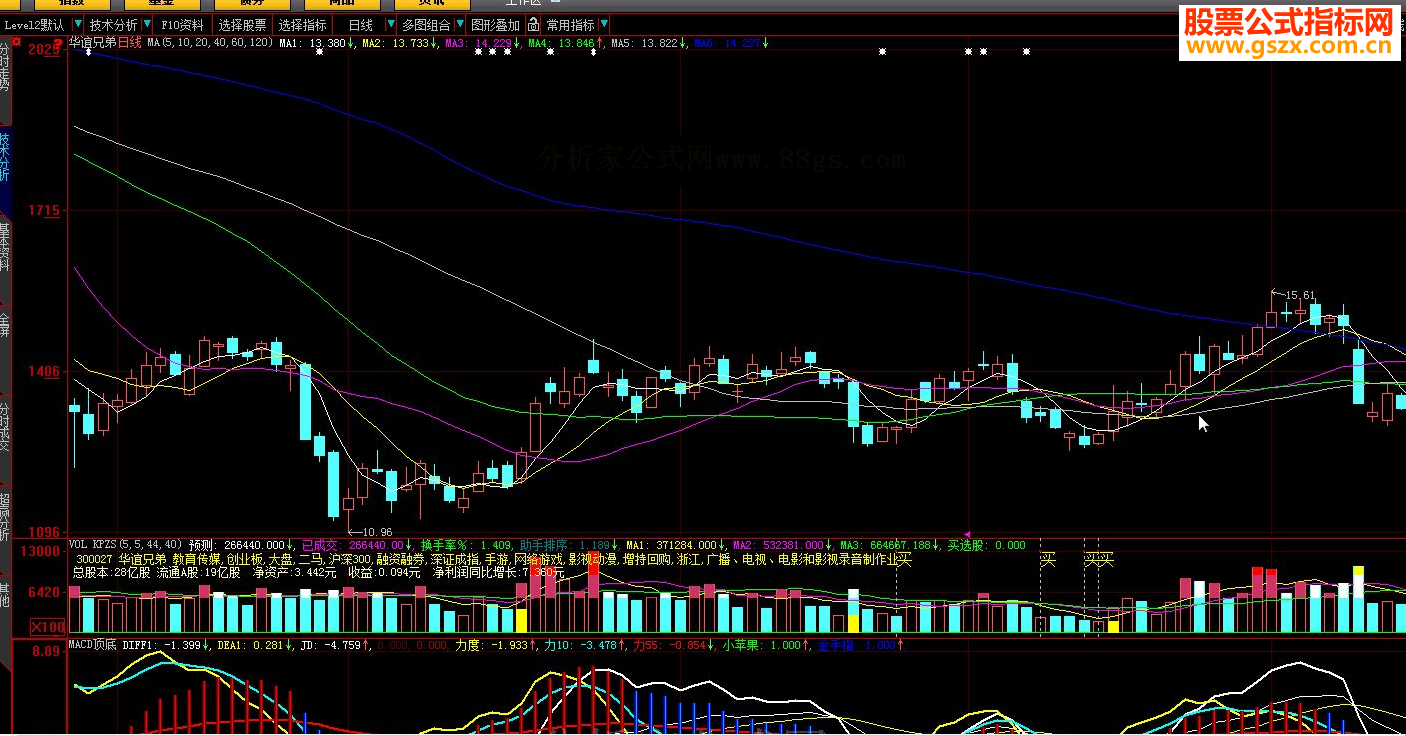The width and height of the screenshot is (1406, 736).
Task: Click the star info marker below MA1 value
Action: click(319, 52)
